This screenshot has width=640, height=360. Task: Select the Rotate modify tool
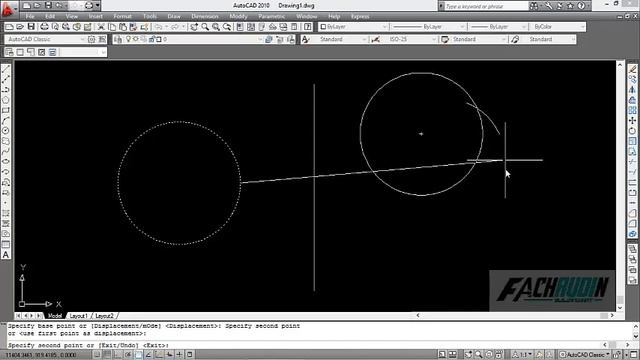pyautogui.click(x=632, y=131)
